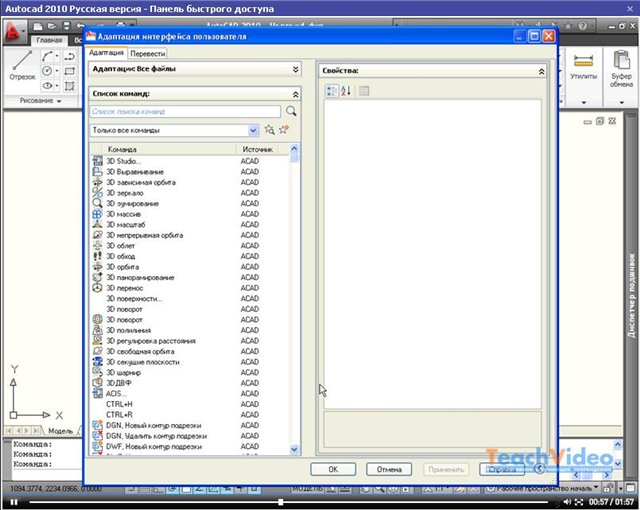Click the Отмена button
The image size is (640, 510).
tap(389, 469)
